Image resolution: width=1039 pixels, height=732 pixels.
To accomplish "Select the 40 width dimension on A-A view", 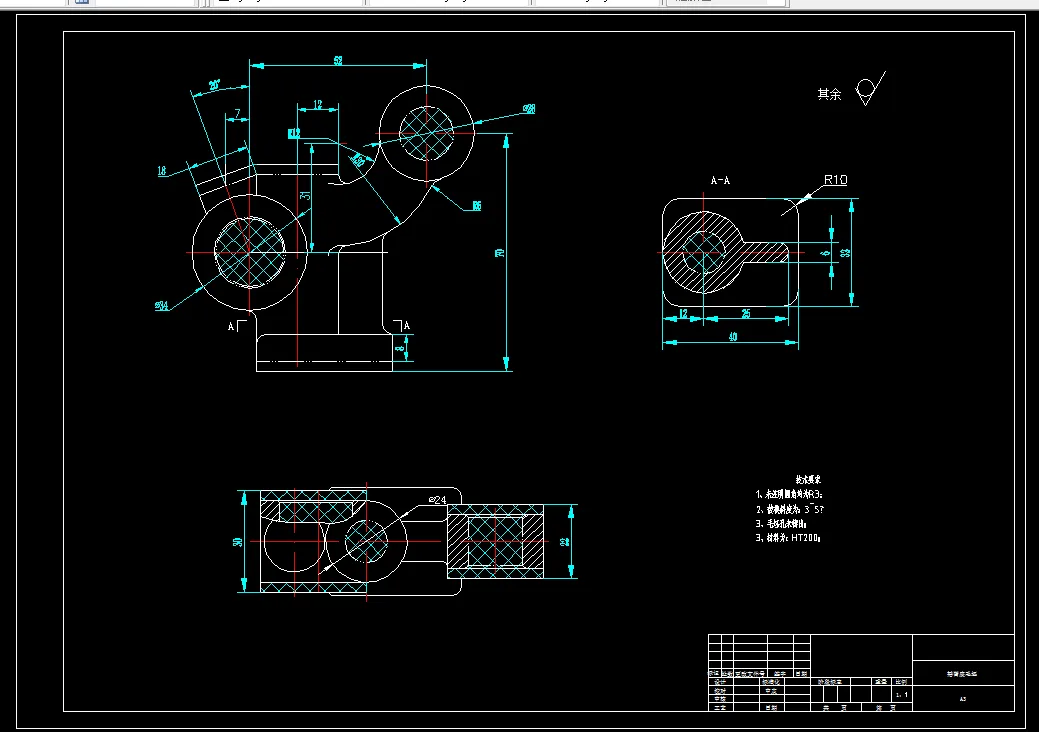I will (733, 337).
